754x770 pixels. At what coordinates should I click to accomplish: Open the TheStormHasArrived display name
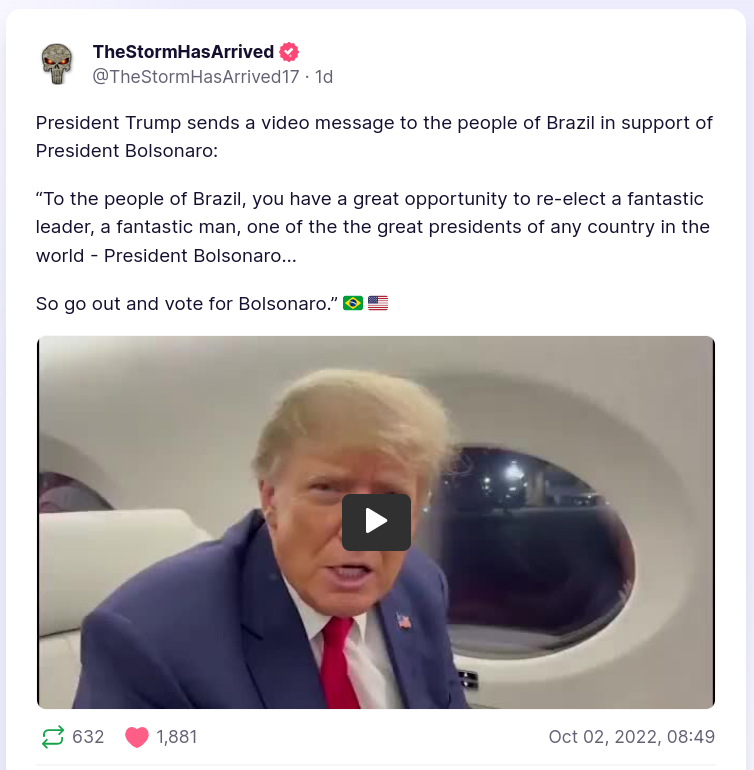pyautogui.click(x=183, y=52)
